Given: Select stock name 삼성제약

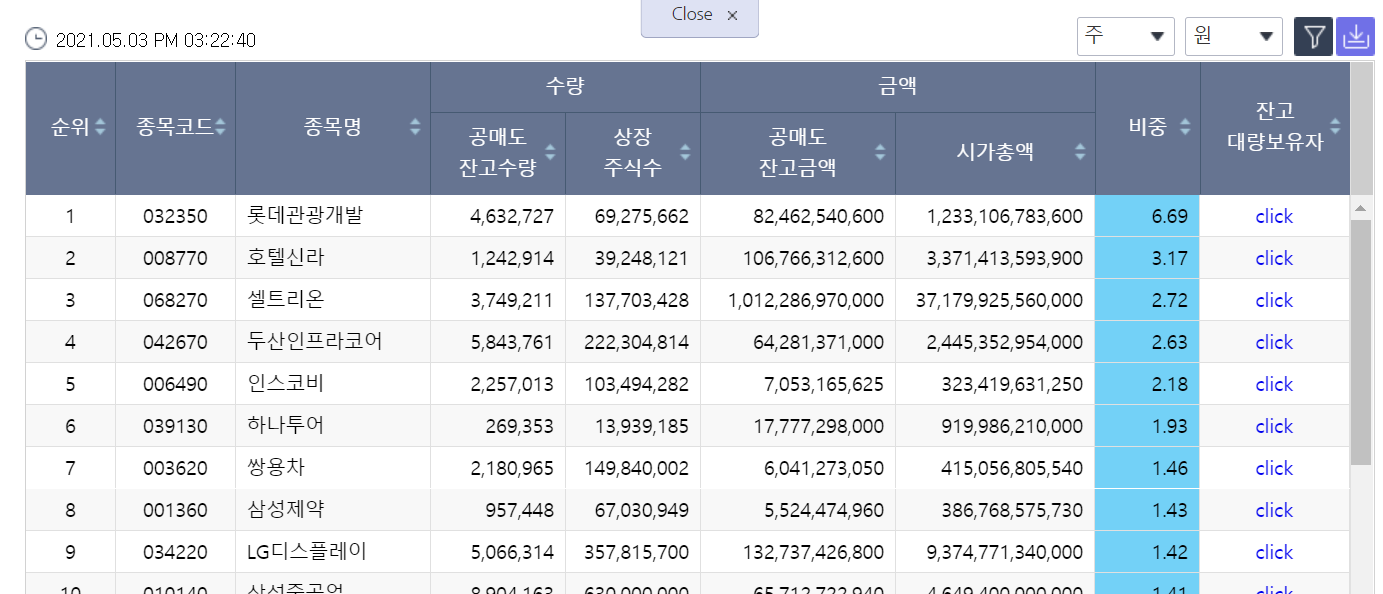Looking at the screenshot, I should click(x=285, y=510).
